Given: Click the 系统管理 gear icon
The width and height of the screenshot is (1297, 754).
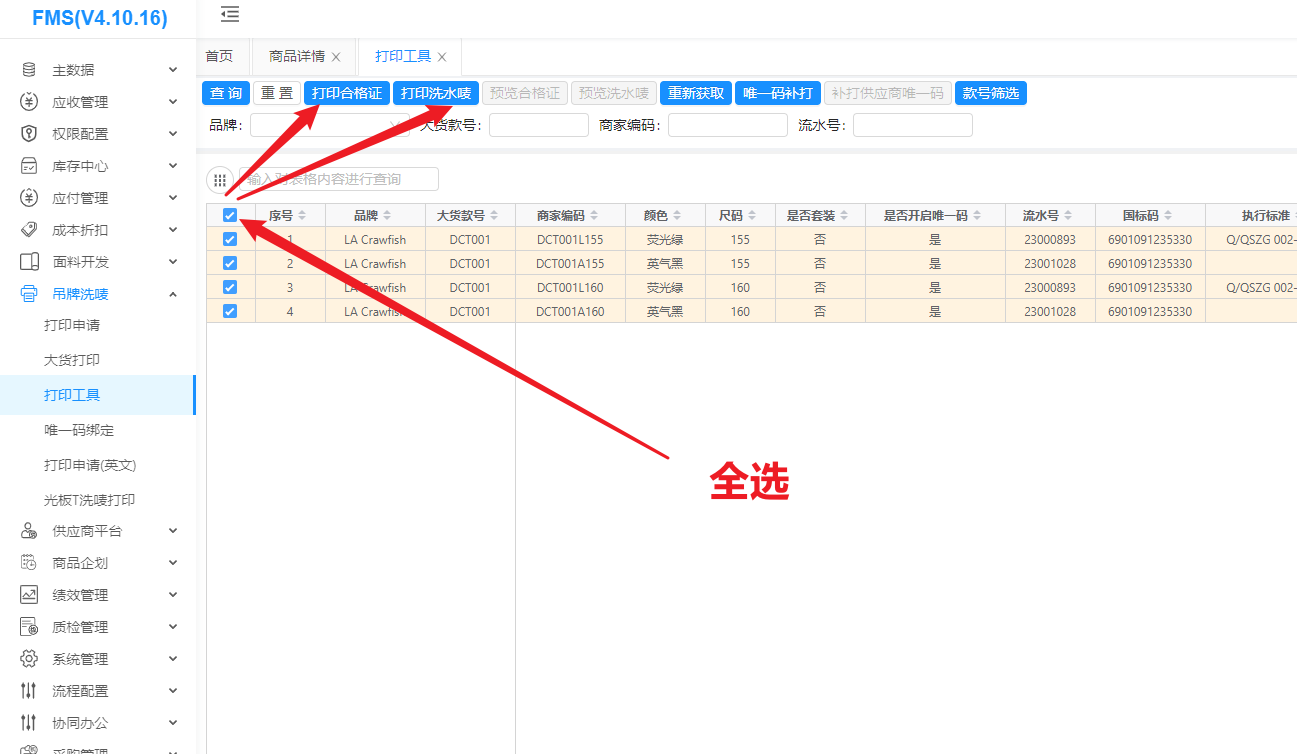Looking at the screenshot, I should (29, 659).
